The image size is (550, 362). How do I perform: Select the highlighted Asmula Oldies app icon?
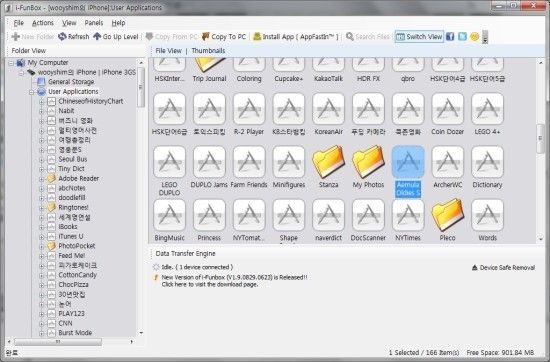click(408, 162)
